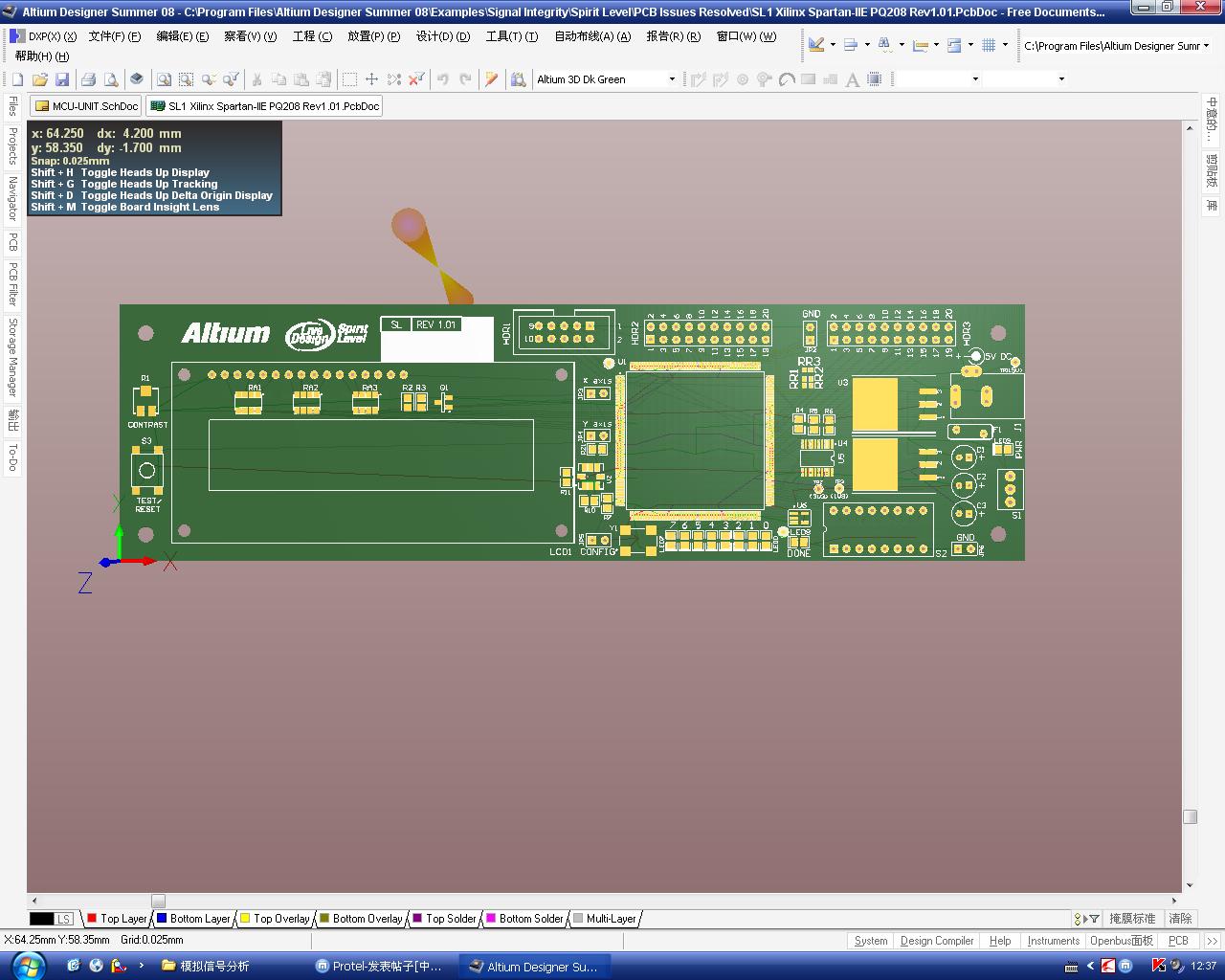This screenshot has width=1225, height=980.
Task: Save the document with the floppy disk icon
Action: (x=62, y=79)
